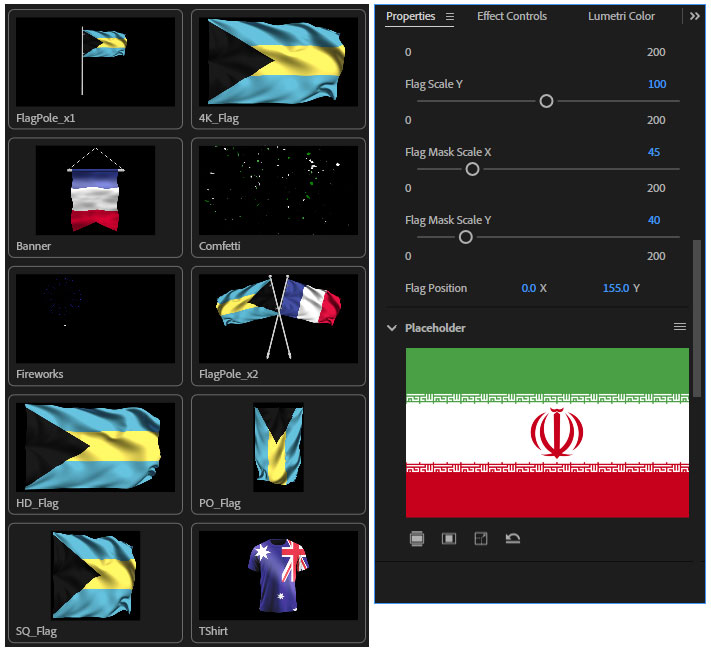Click the Flag Scale Y value 100
Screen dimensions: 711x651
tap(657, 84)
